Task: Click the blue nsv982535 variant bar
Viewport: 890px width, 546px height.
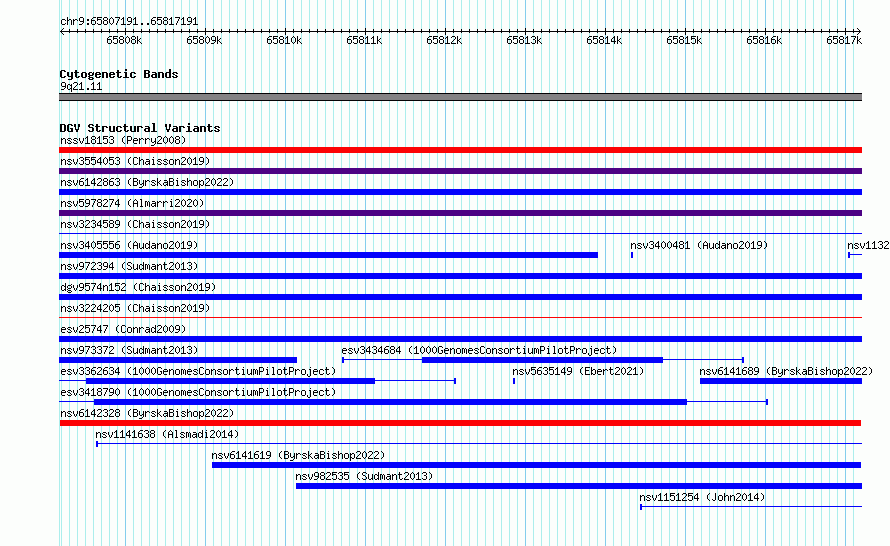Action: (x=579, y=486)
